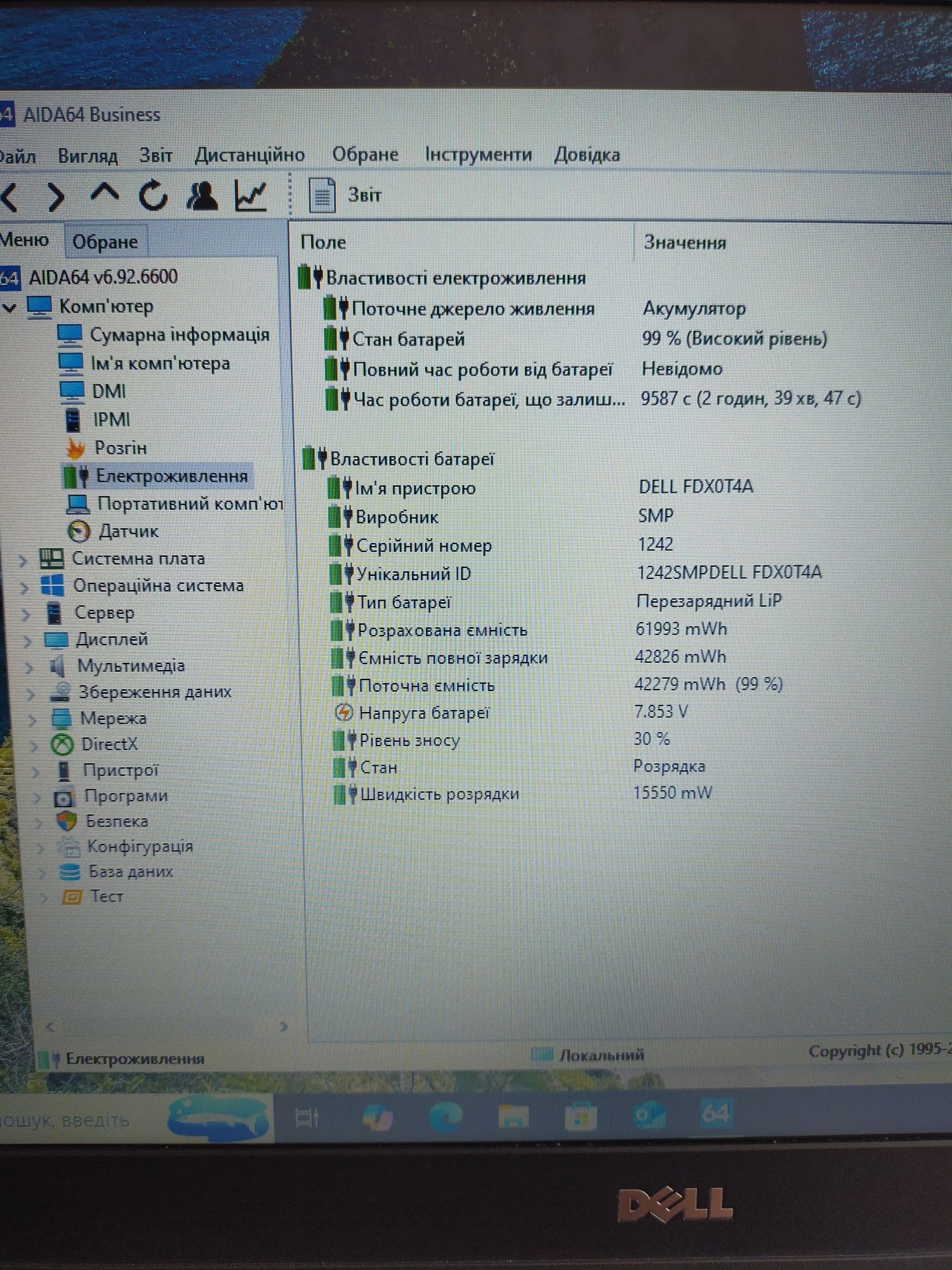Image resolution: width=952 pixels, height=1270 pixels.
Task: Open the graph chart toolbar icon
Action: click(251, 195)
